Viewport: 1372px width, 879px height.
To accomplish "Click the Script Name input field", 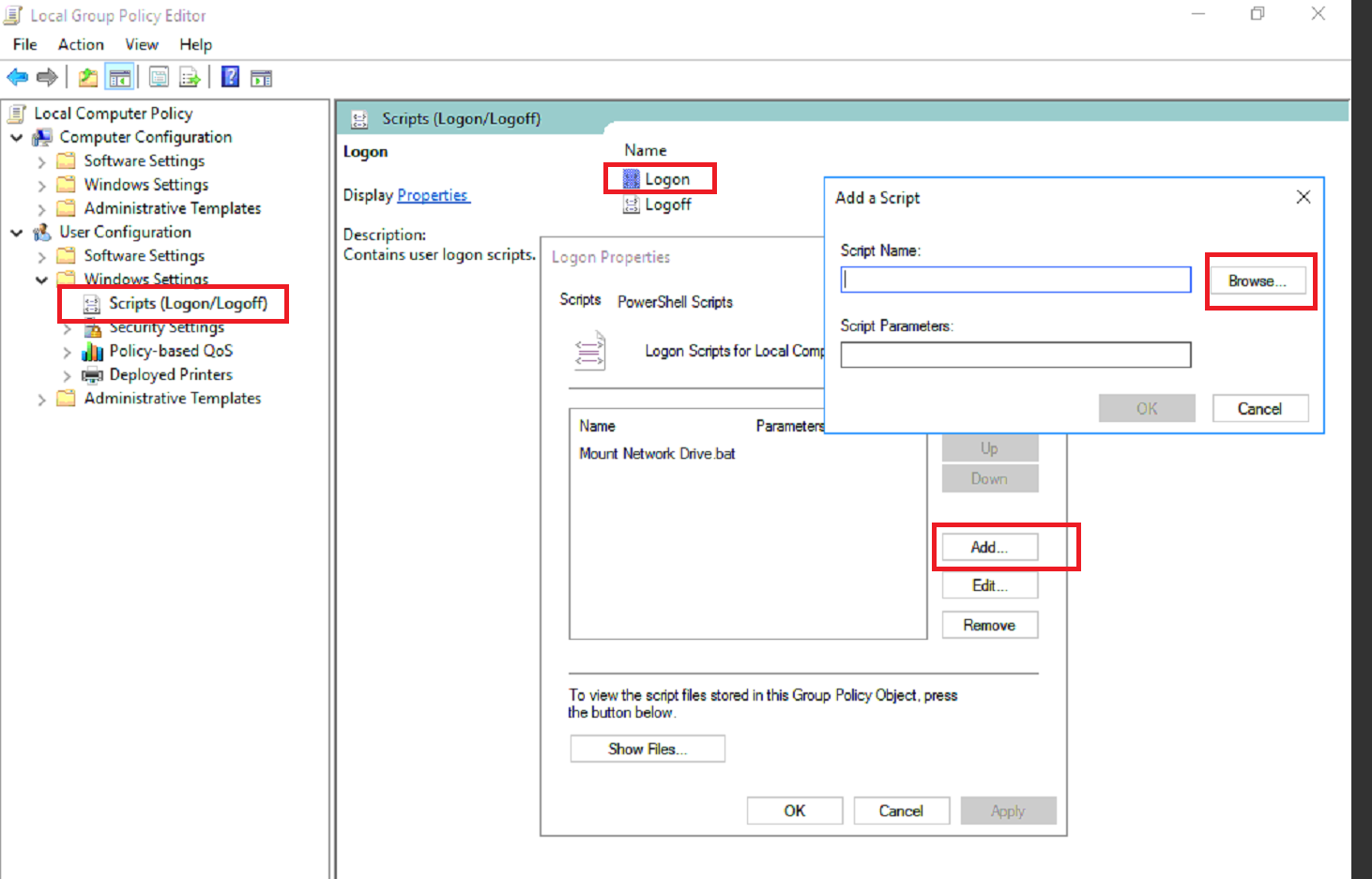I will click(x=1016, y=280).
